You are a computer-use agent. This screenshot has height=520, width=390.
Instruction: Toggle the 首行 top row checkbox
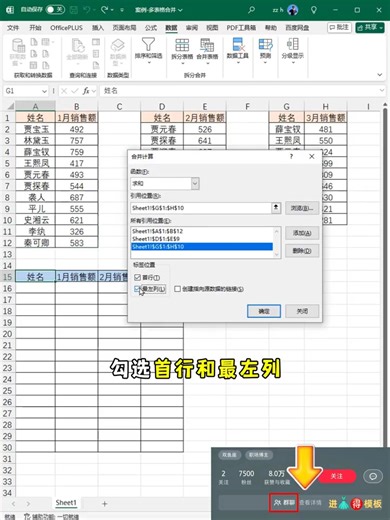tap(137, 277)
